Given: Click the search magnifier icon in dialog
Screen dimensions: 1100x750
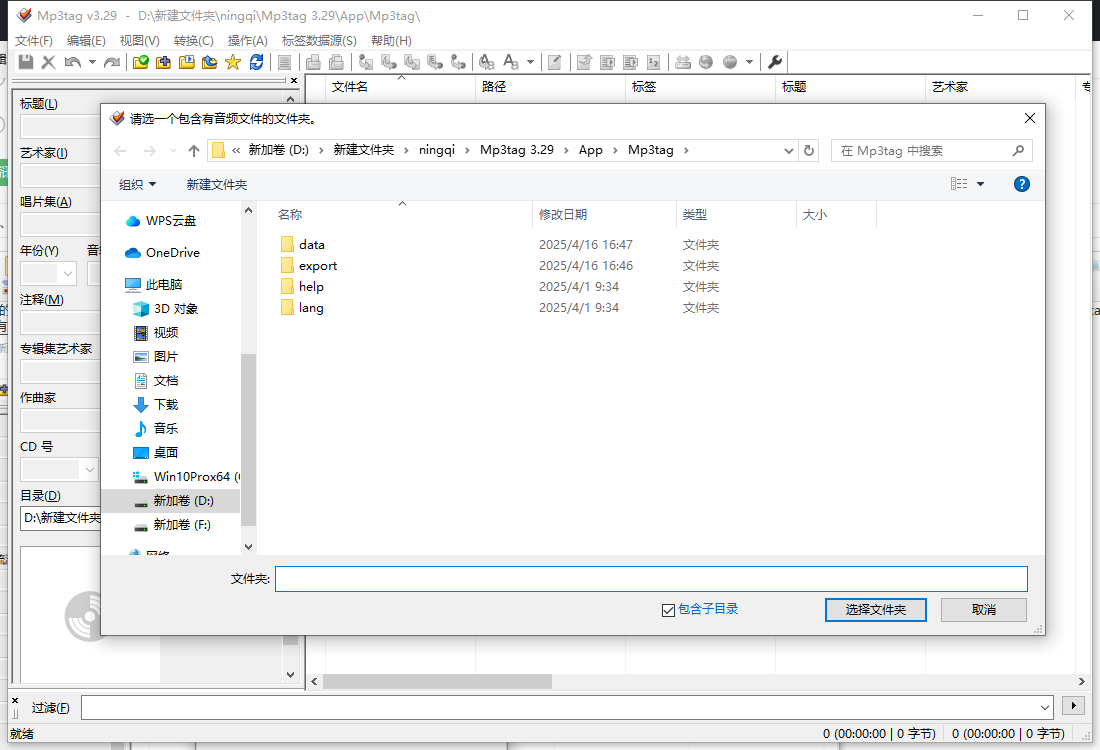Looking at the screenshot, I should point(1019,151).
